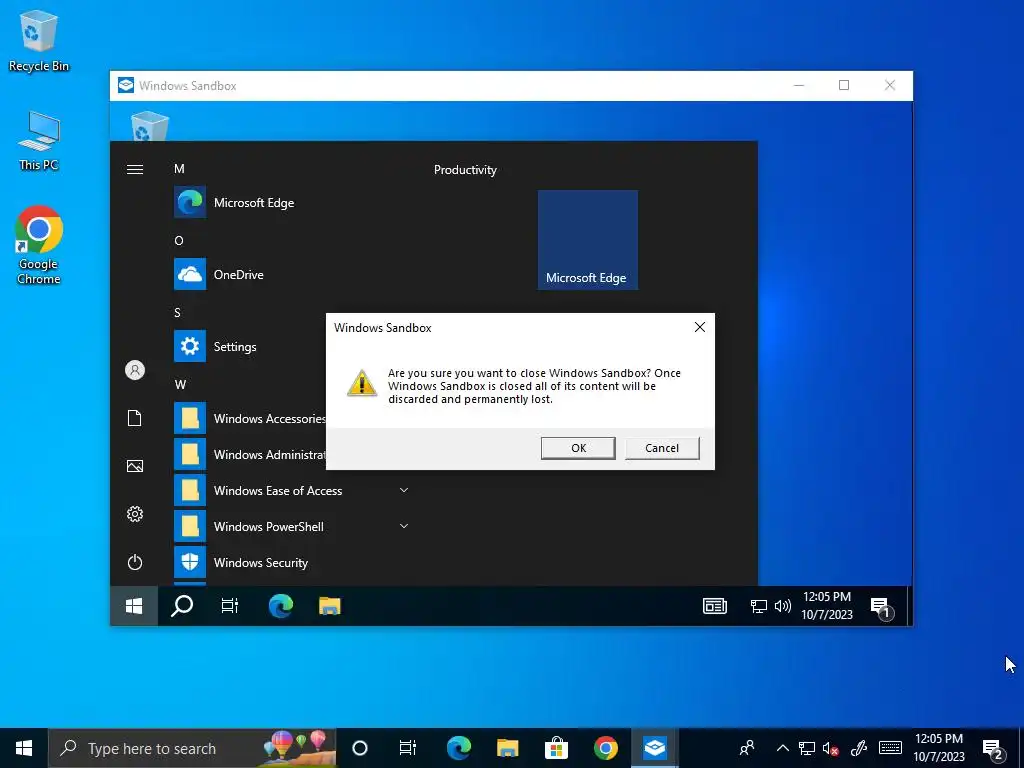Image resolution: width=1024 pixels, height=768 pixels.
Task: Open People icon in host tray
Action: pos(747,748)
